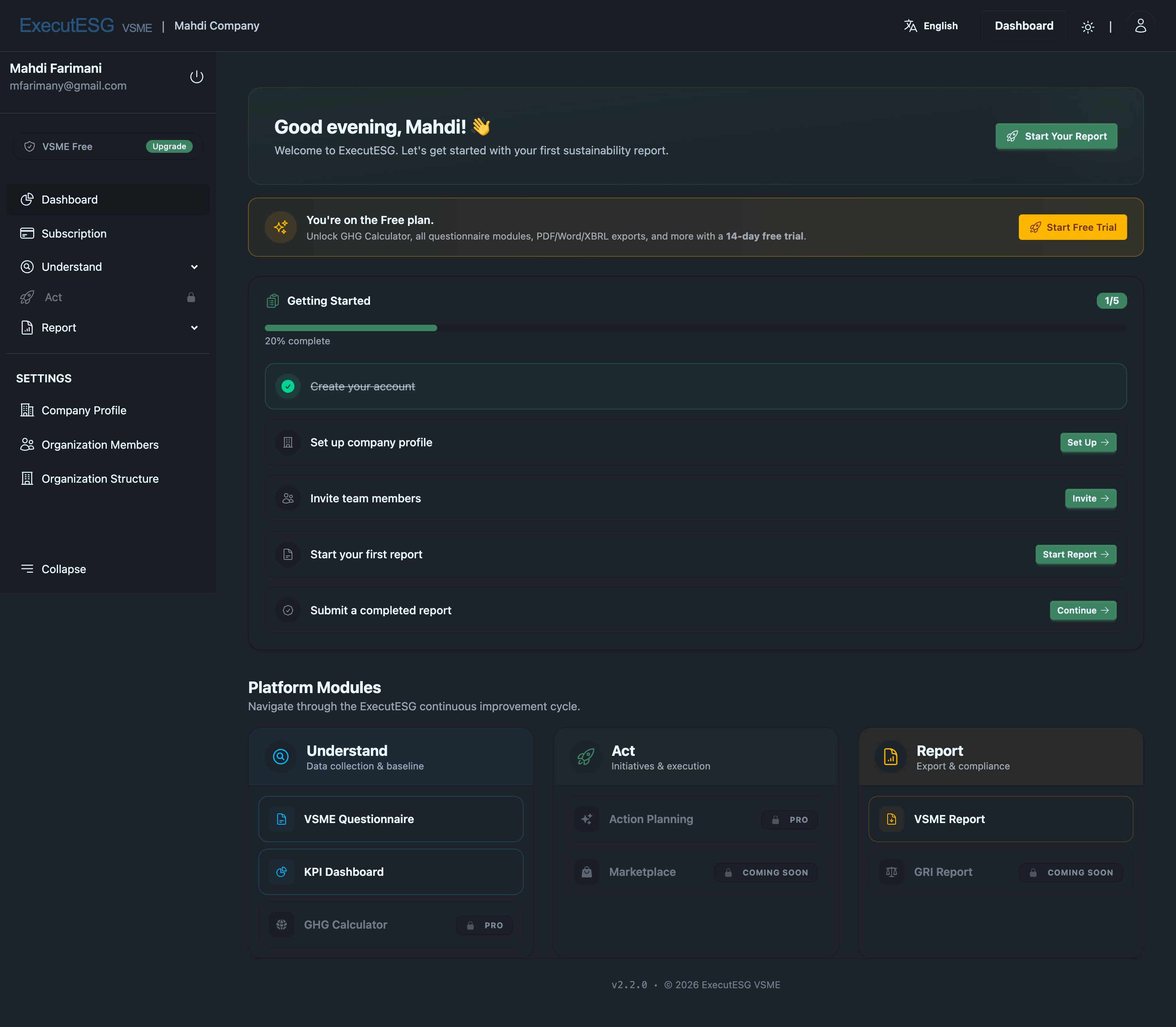Click the Upgrade badge
The height and width of the screenshot is (1027, 1176).
click(169, 146)
